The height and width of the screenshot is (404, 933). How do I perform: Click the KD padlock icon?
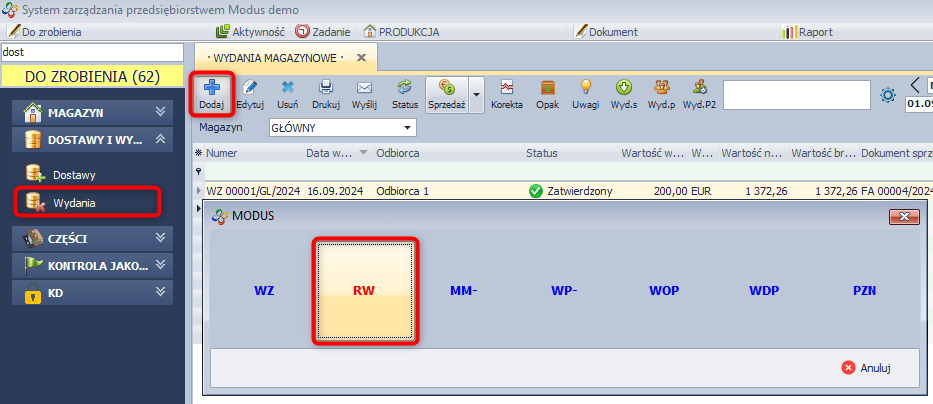click(33, 292)
